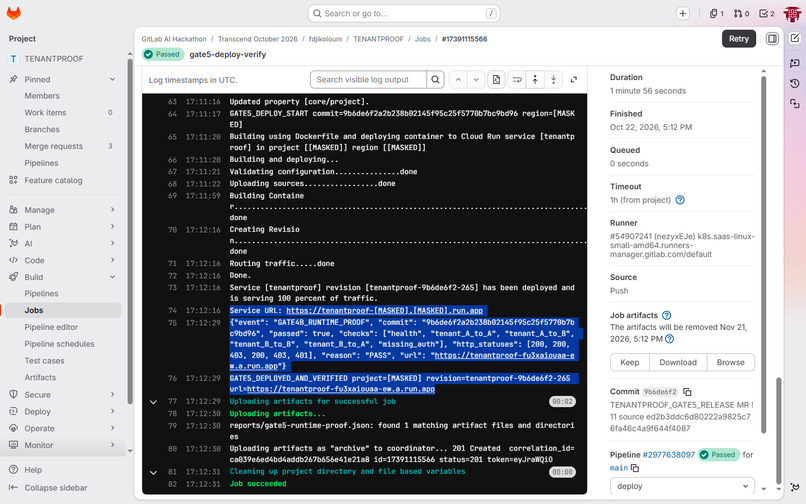806x504 pixels.
Task: Open Members in the sidebar
Action: (63, 96)
